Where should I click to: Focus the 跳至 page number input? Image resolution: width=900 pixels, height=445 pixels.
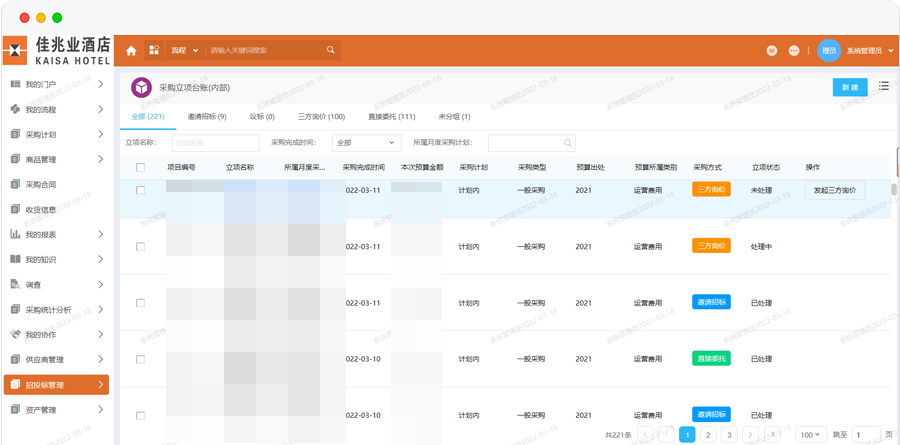(866, 435)
